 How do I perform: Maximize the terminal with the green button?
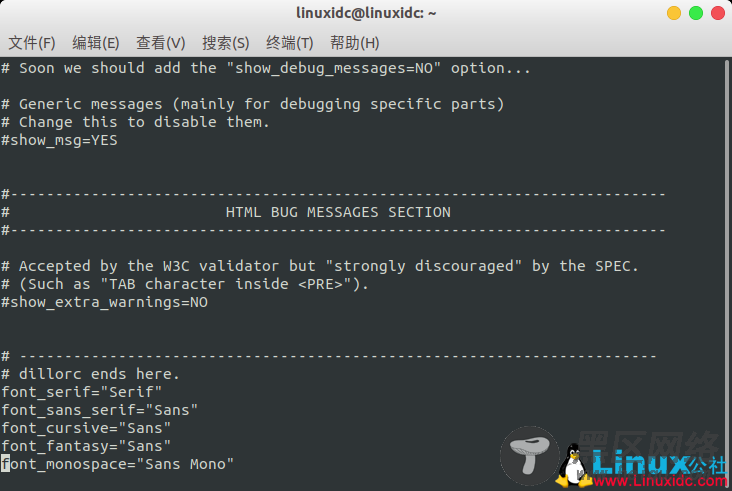pyautogui.click(x=696, y=13)
